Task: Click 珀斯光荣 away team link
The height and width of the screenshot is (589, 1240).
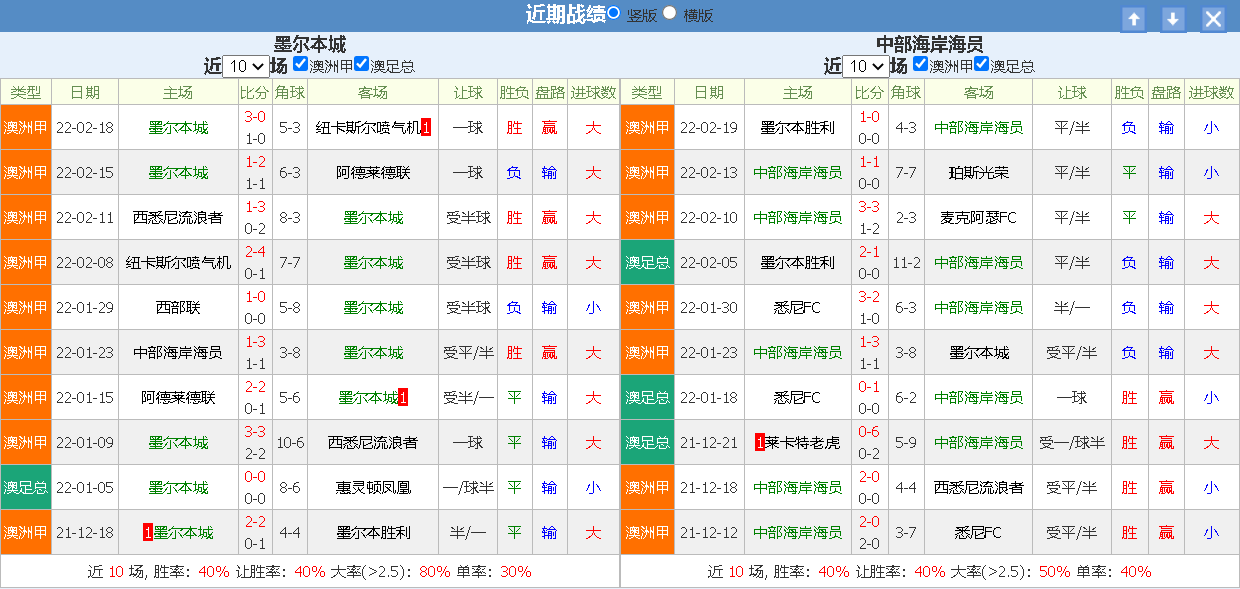Action: coord(978,173)
